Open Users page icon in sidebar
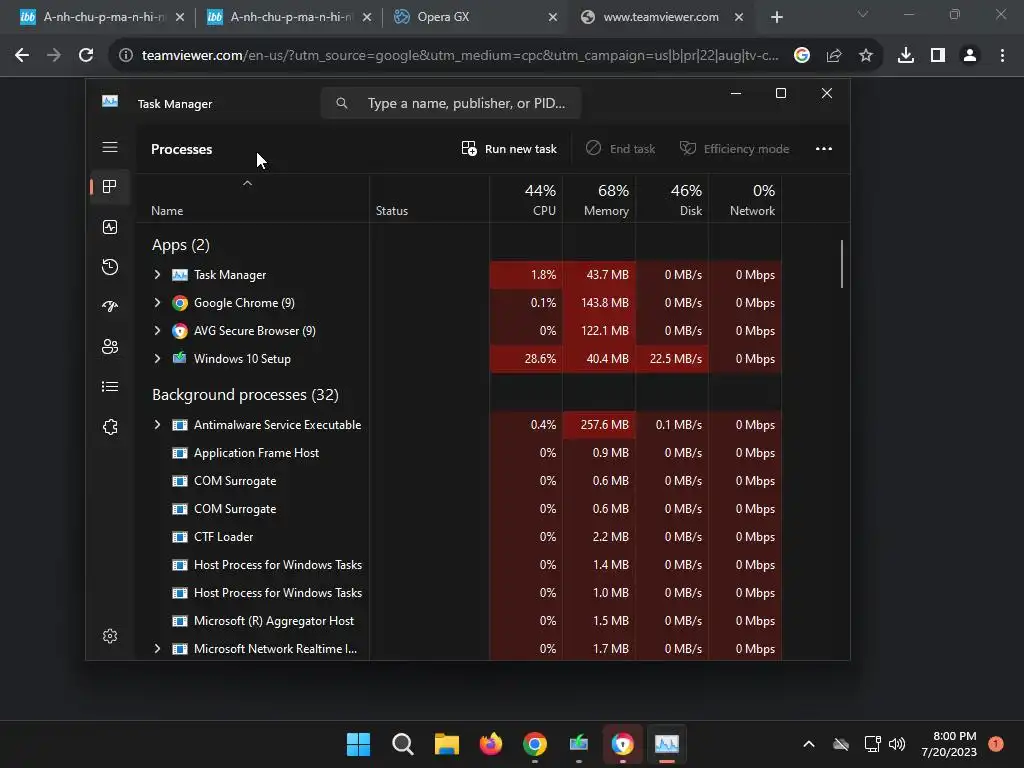The width and height of the screenshot is (1024, 768). coord(110,346)
